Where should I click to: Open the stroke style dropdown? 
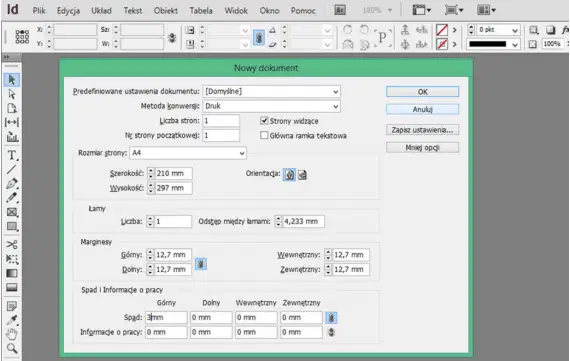tap(515, 45)
